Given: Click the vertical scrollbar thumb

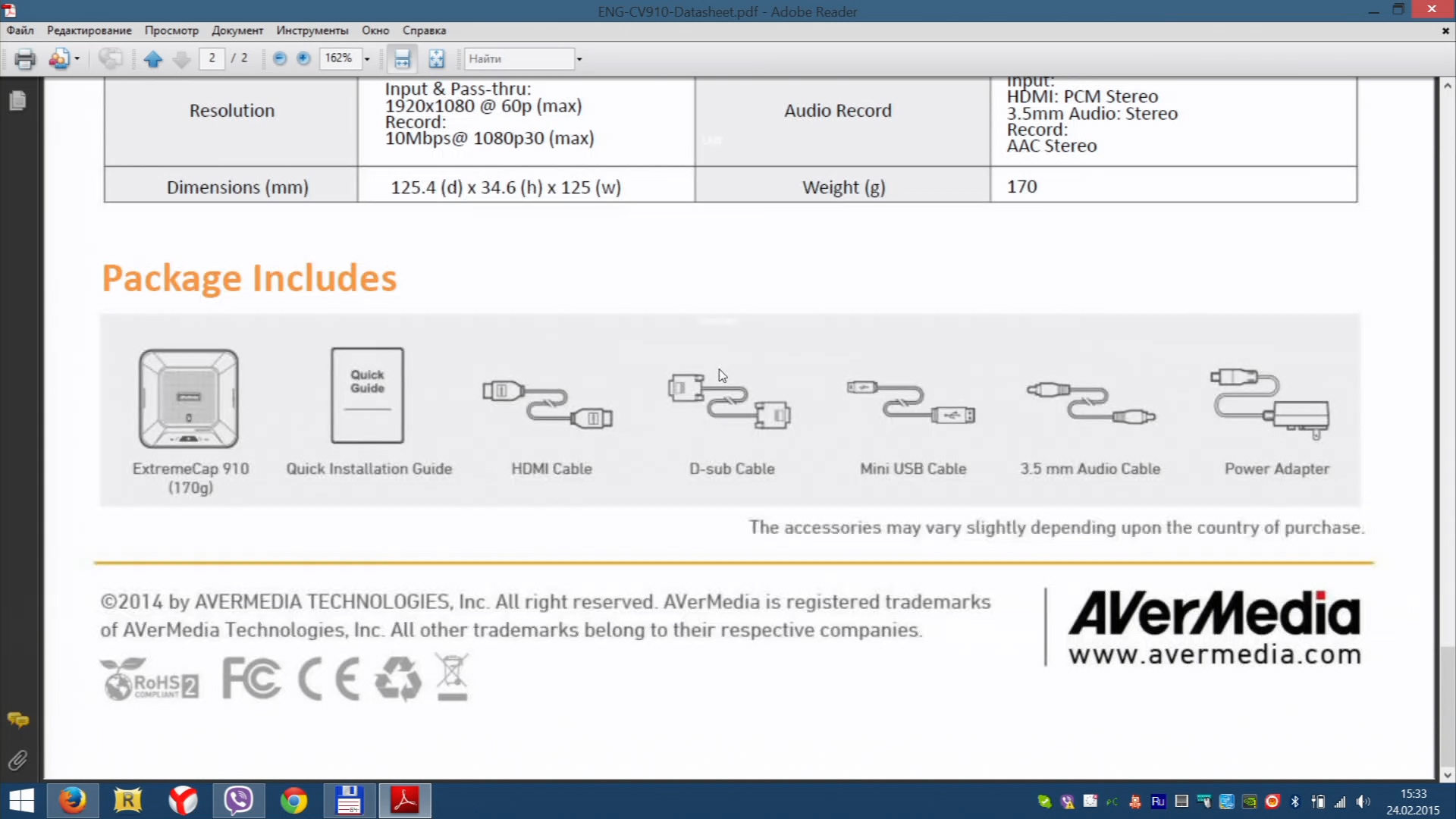Looking at the screenshot, I should click(x=1448, y=705).
